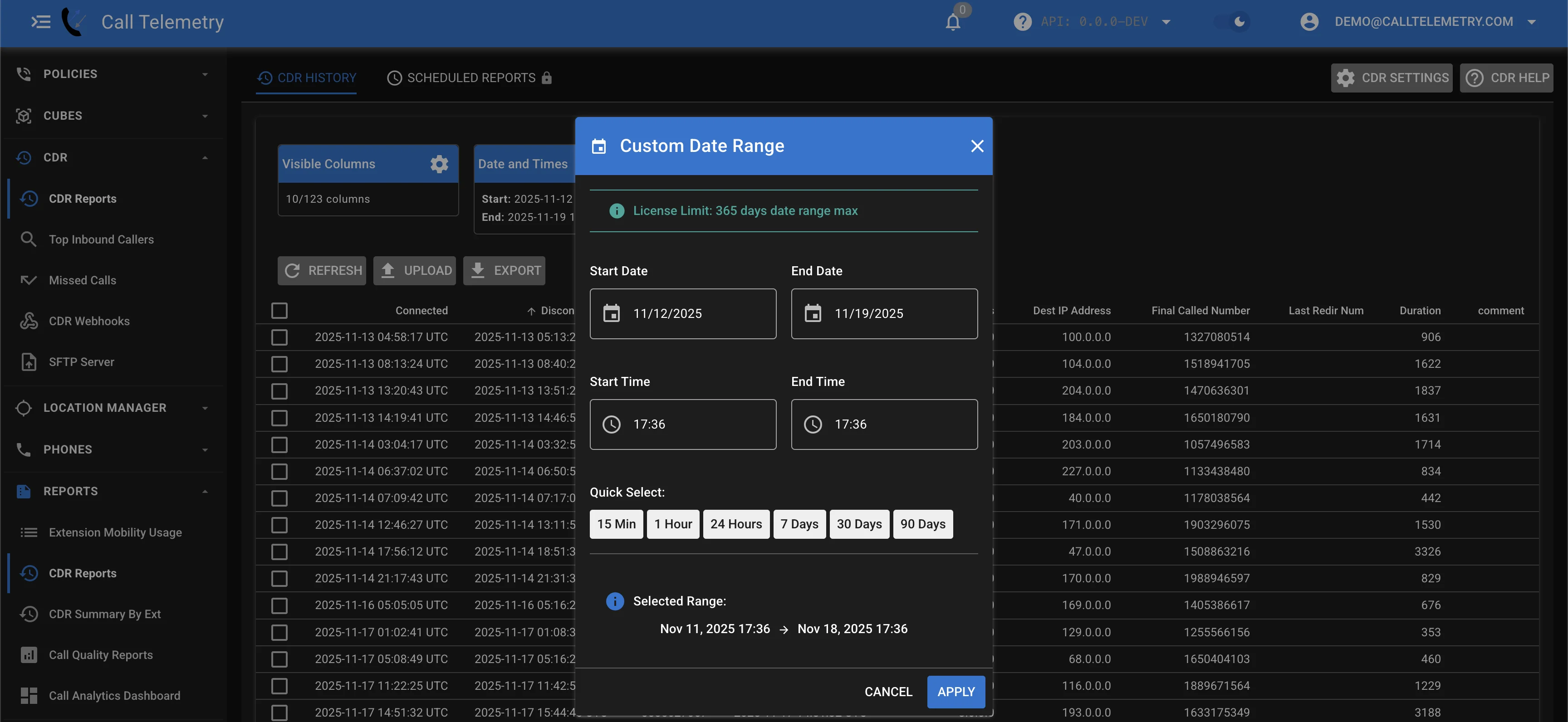Viewport: 1568px width, 722px height.
Task: Click the Call Telemetry phone logo
Action: (73, 22)
